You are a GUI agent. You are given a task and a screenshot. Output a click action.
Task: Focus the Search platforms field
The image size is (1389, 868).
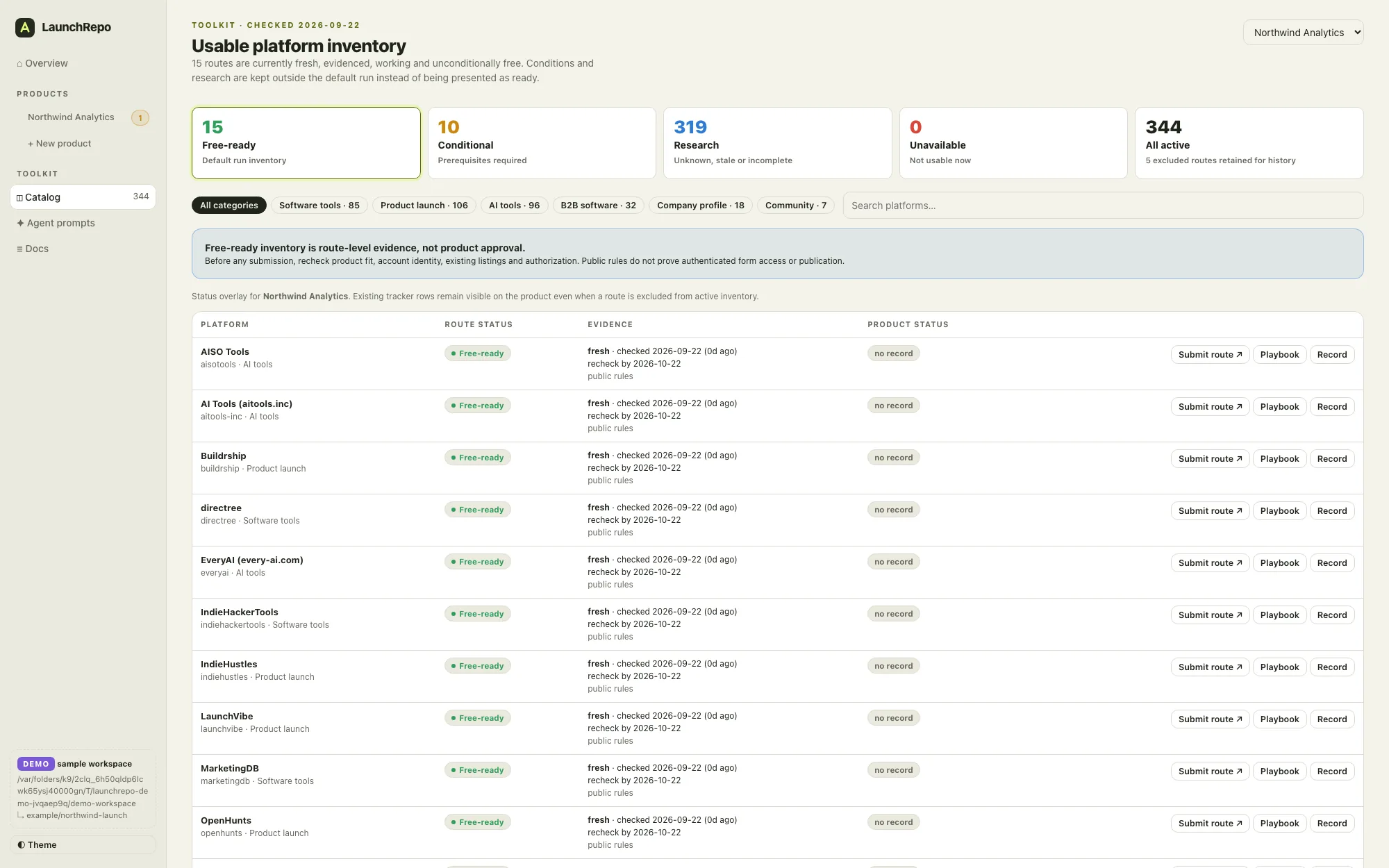tap(1103, 206)
